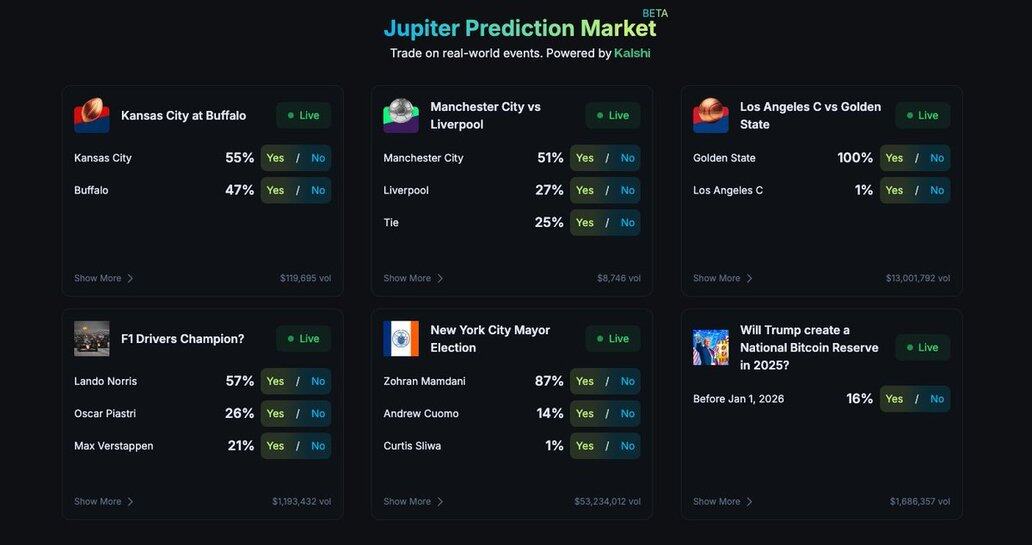Expand Show More in New York City Mayor card
1032x545 pixels.
[413, 501]
